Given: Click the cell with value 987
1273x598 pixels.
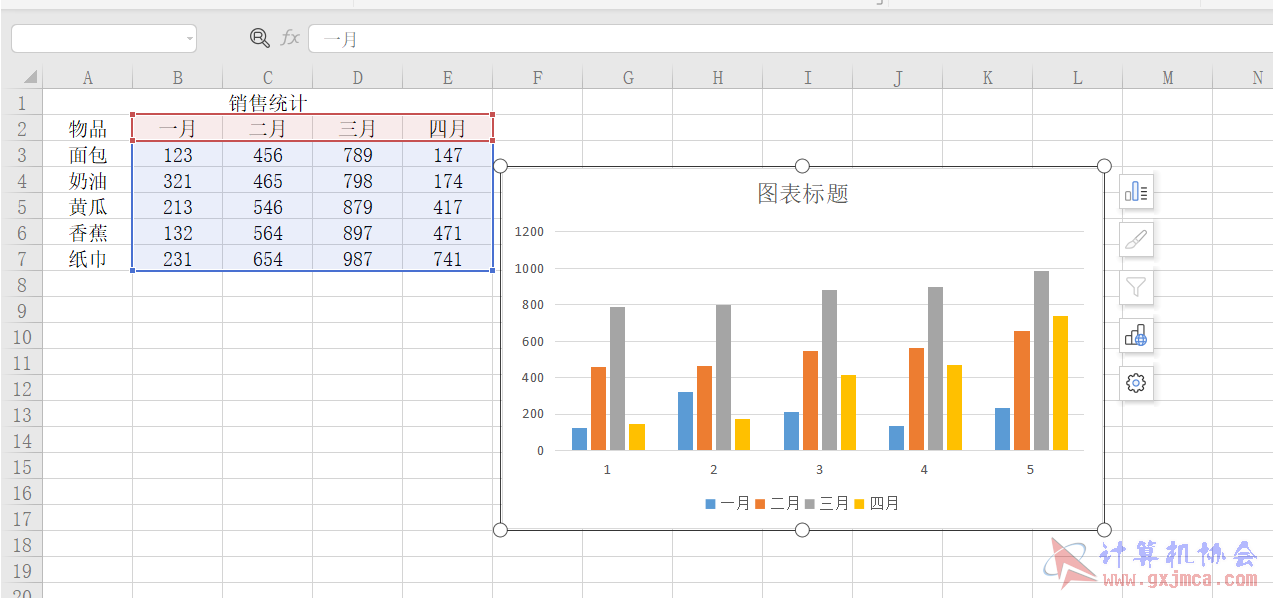Looking at the screenshot, I should tap(357, 259).
